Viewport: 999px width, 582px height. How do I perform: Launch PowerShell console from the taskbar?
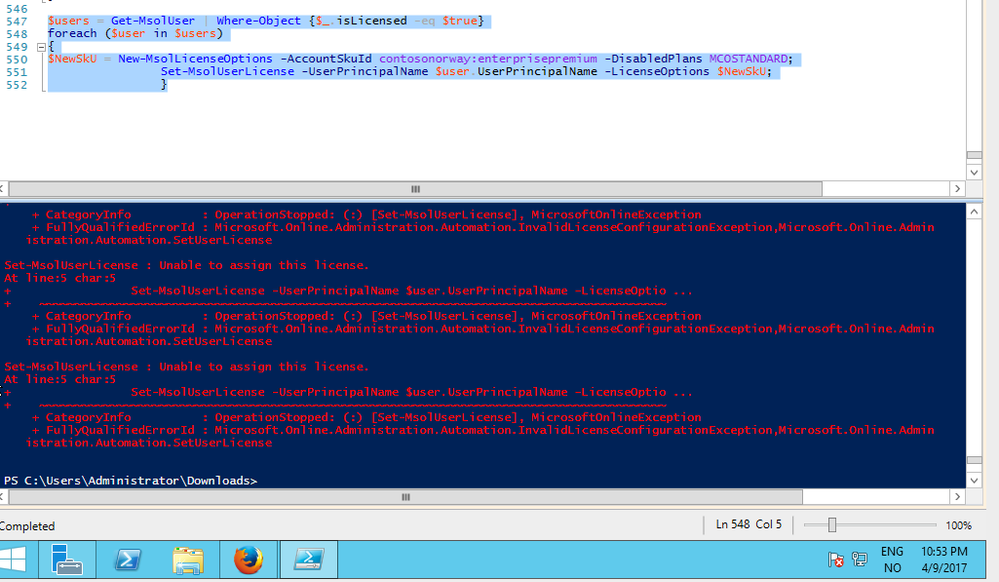pyautogui.click(x=127, y=559)
